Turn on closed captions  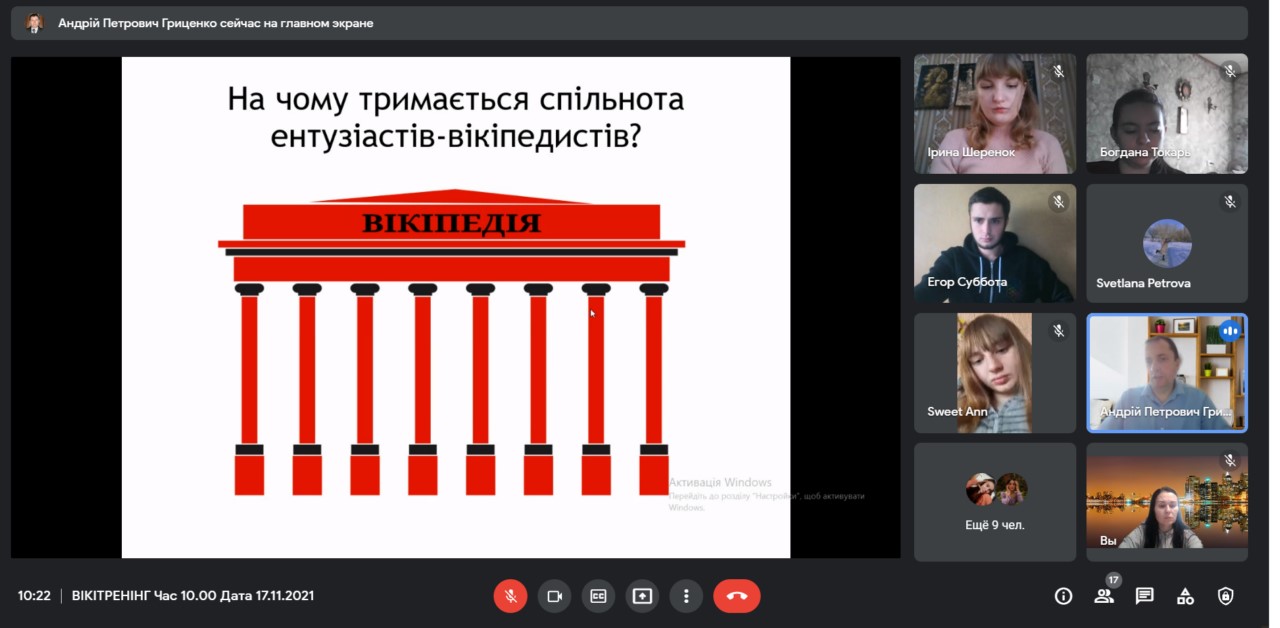(x=598, y=596)
